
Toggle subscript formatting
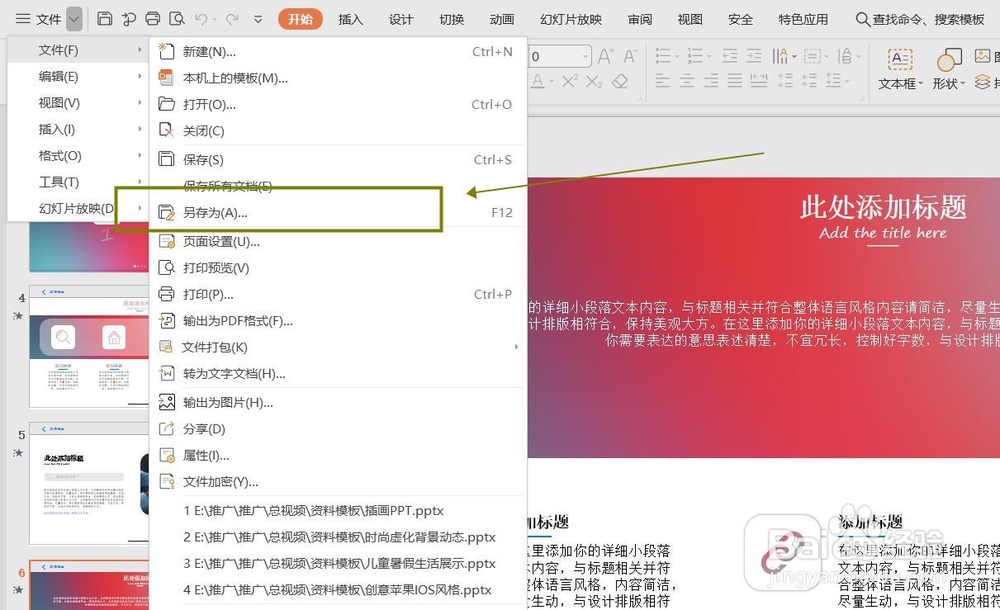(x=594, y=81)
